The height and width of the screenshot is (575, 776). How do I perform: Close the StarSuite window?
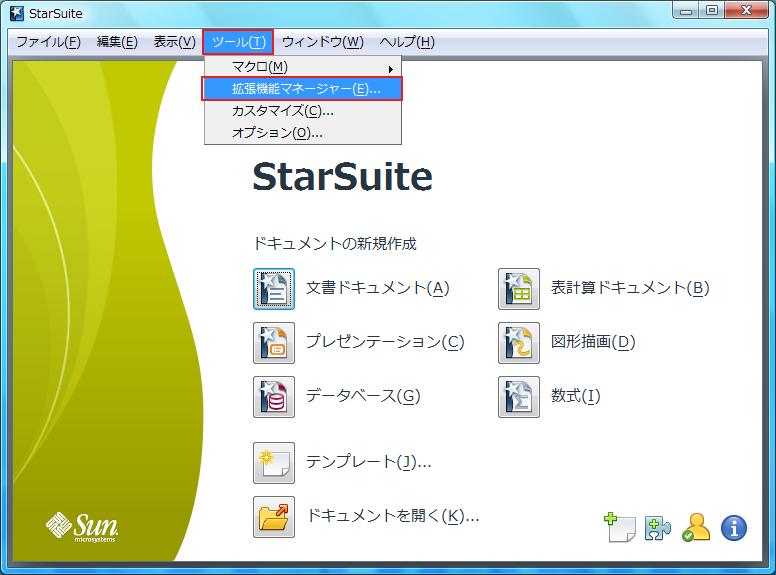point(747,10)
